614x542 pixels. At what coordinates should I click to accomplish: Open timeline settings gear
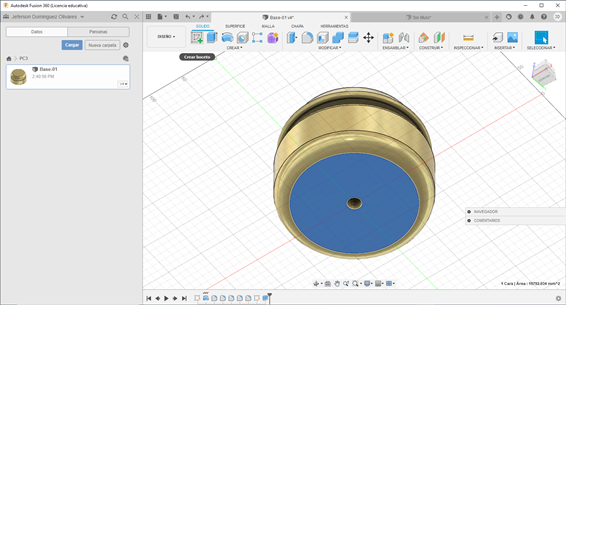tap(558, 298)
